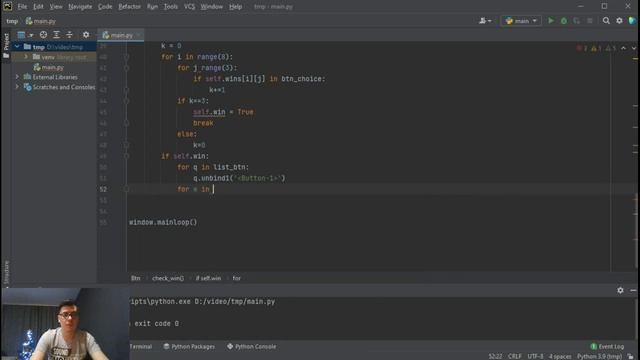Click UTF-8 encoding in status bar

coord(536,356)
